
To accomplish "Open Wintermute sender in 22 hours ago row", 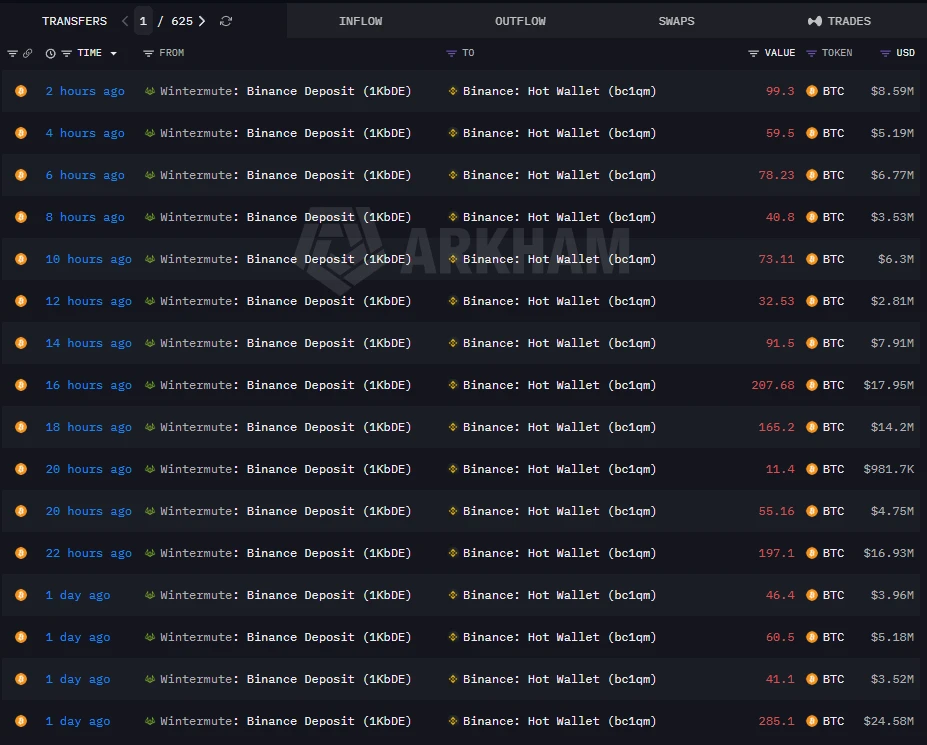I will click(286, 553).
